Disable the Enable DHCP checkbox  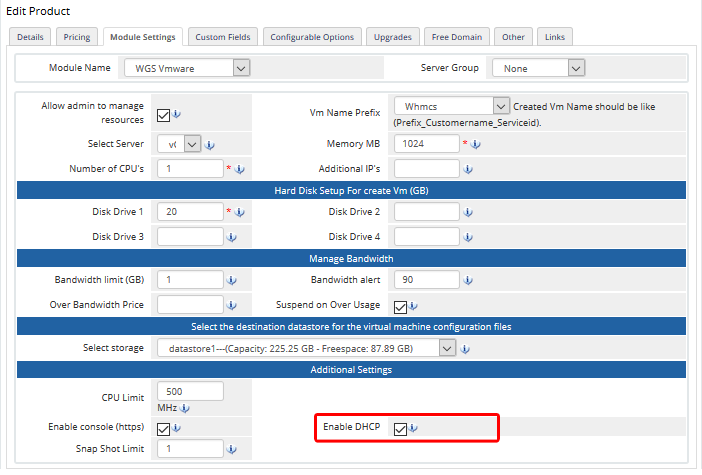coord(401,429)
